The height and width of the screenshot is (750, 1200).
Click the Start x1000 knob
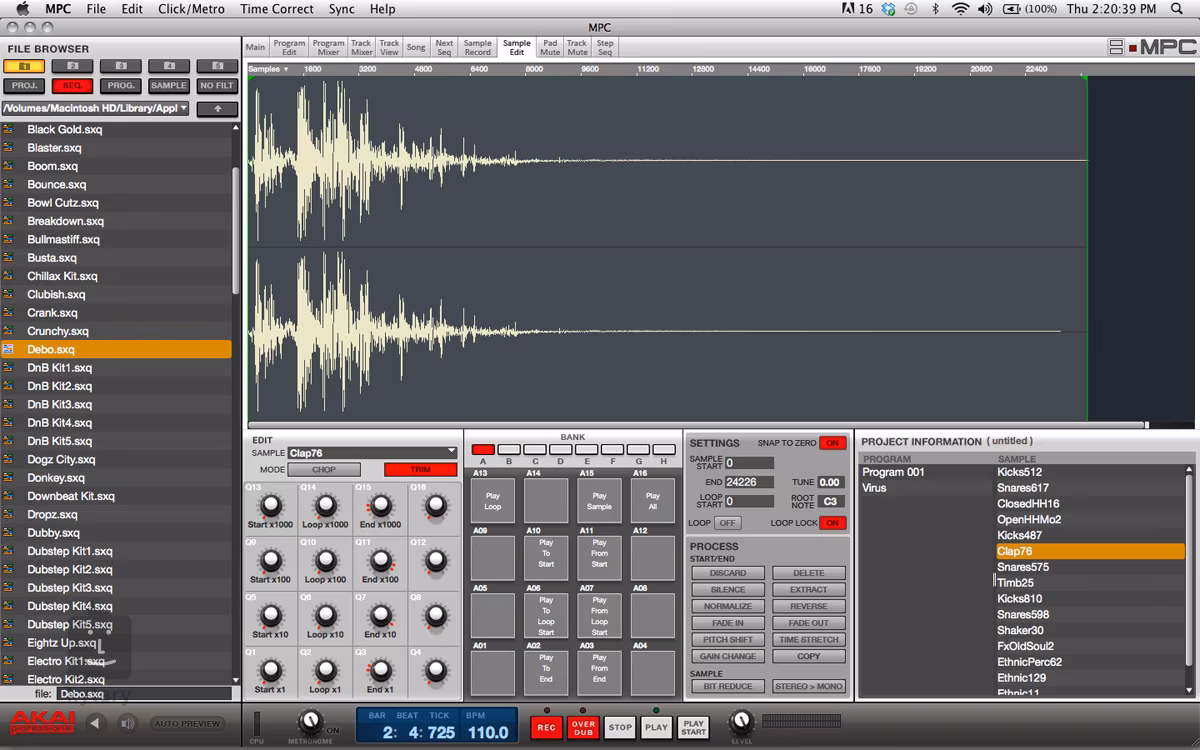point(271,507)
